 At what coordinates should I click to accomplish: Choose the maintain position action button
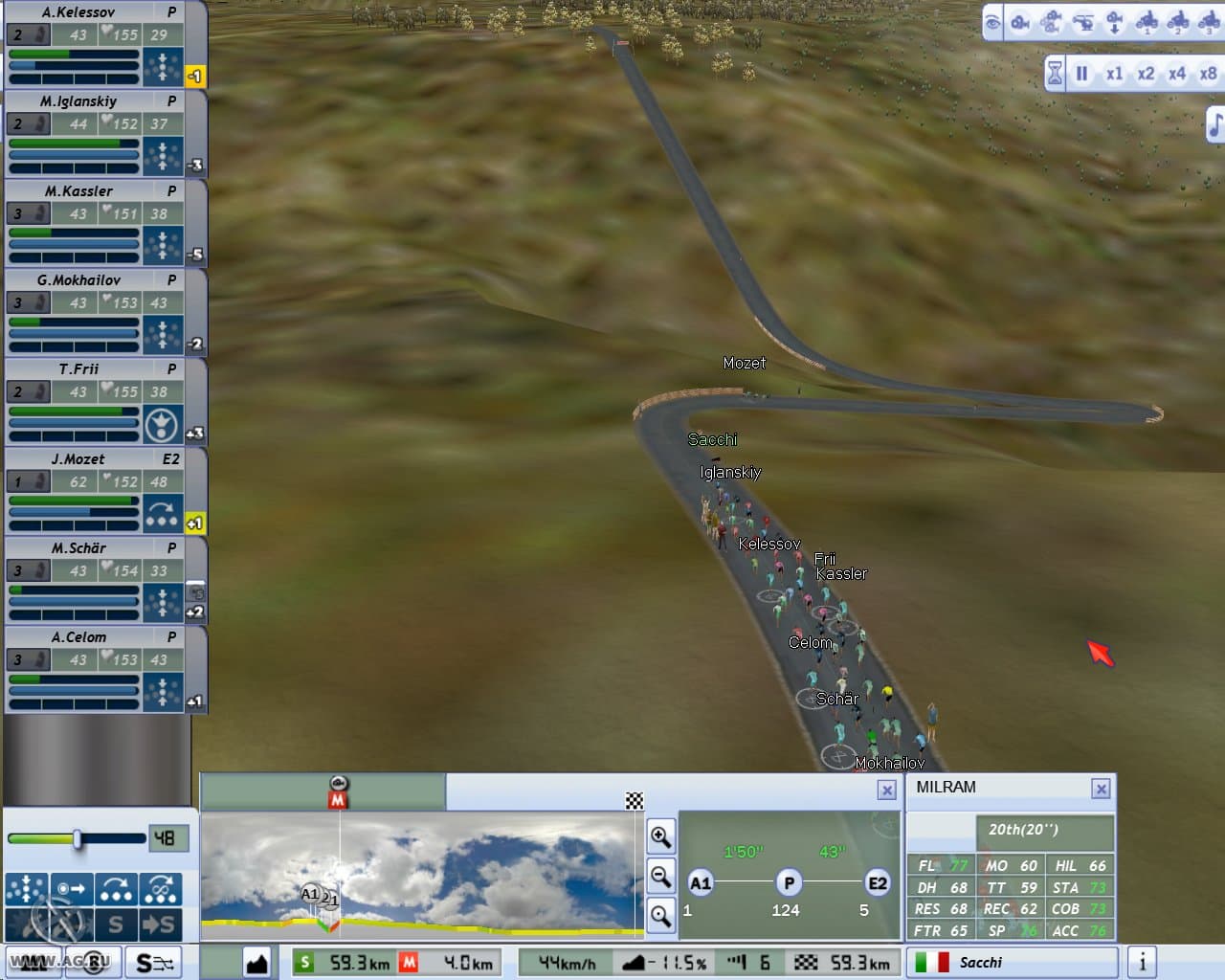(x=26, y=889)
